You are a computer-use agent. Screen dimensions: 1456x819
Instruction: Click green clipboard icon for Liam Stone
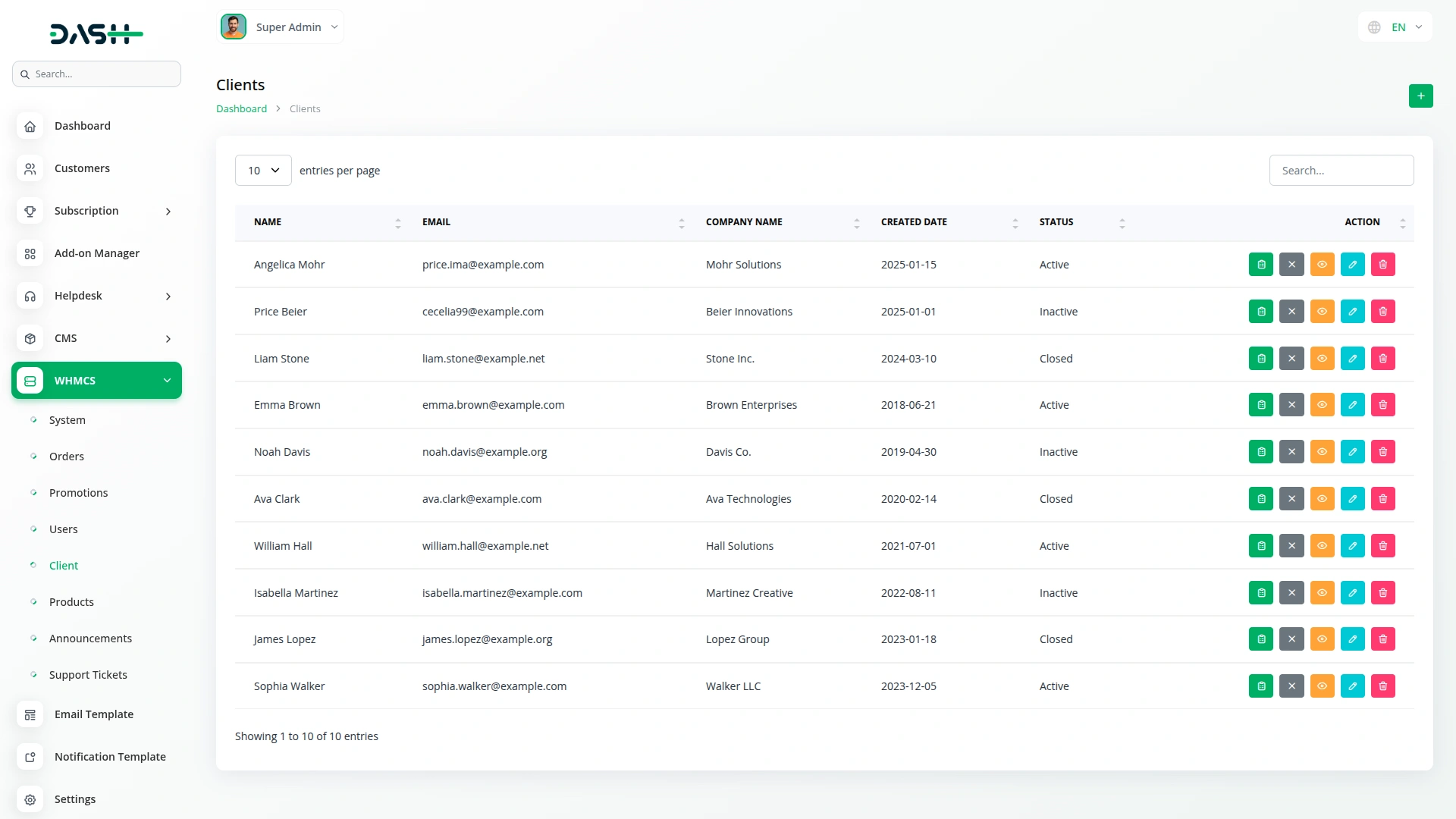1260,359
